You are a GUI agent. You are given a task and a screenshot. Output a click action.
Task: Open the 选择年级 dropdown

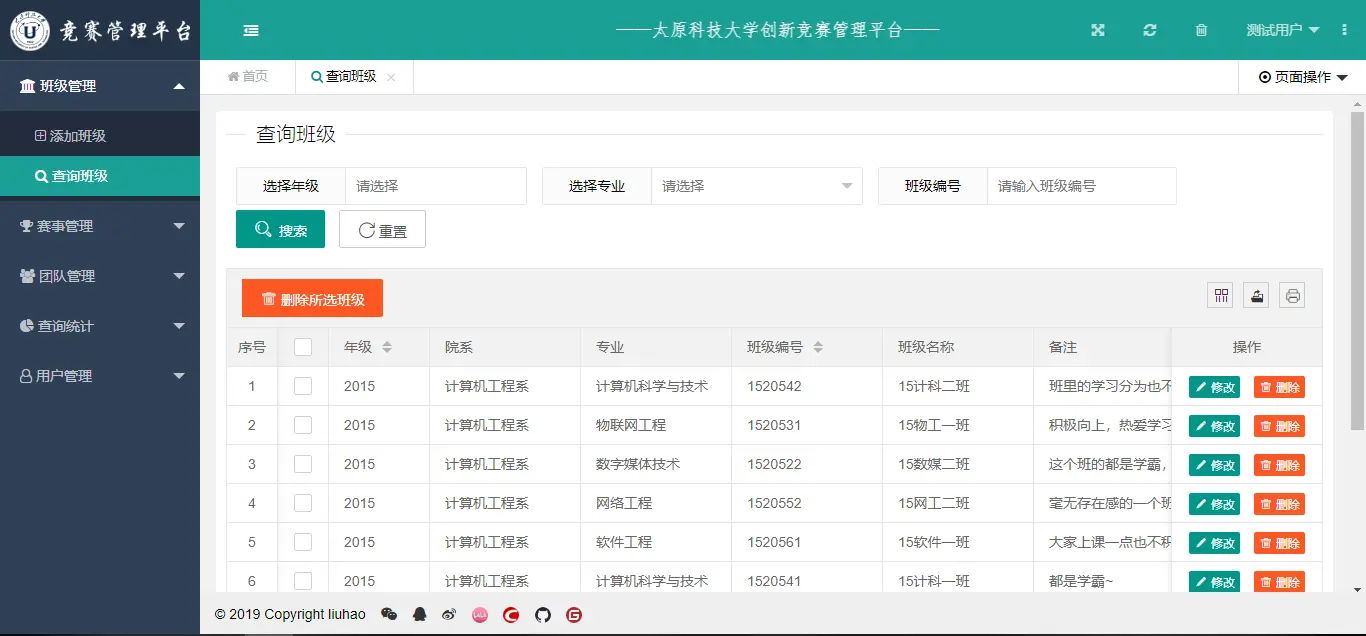click(x=436, y=185)
